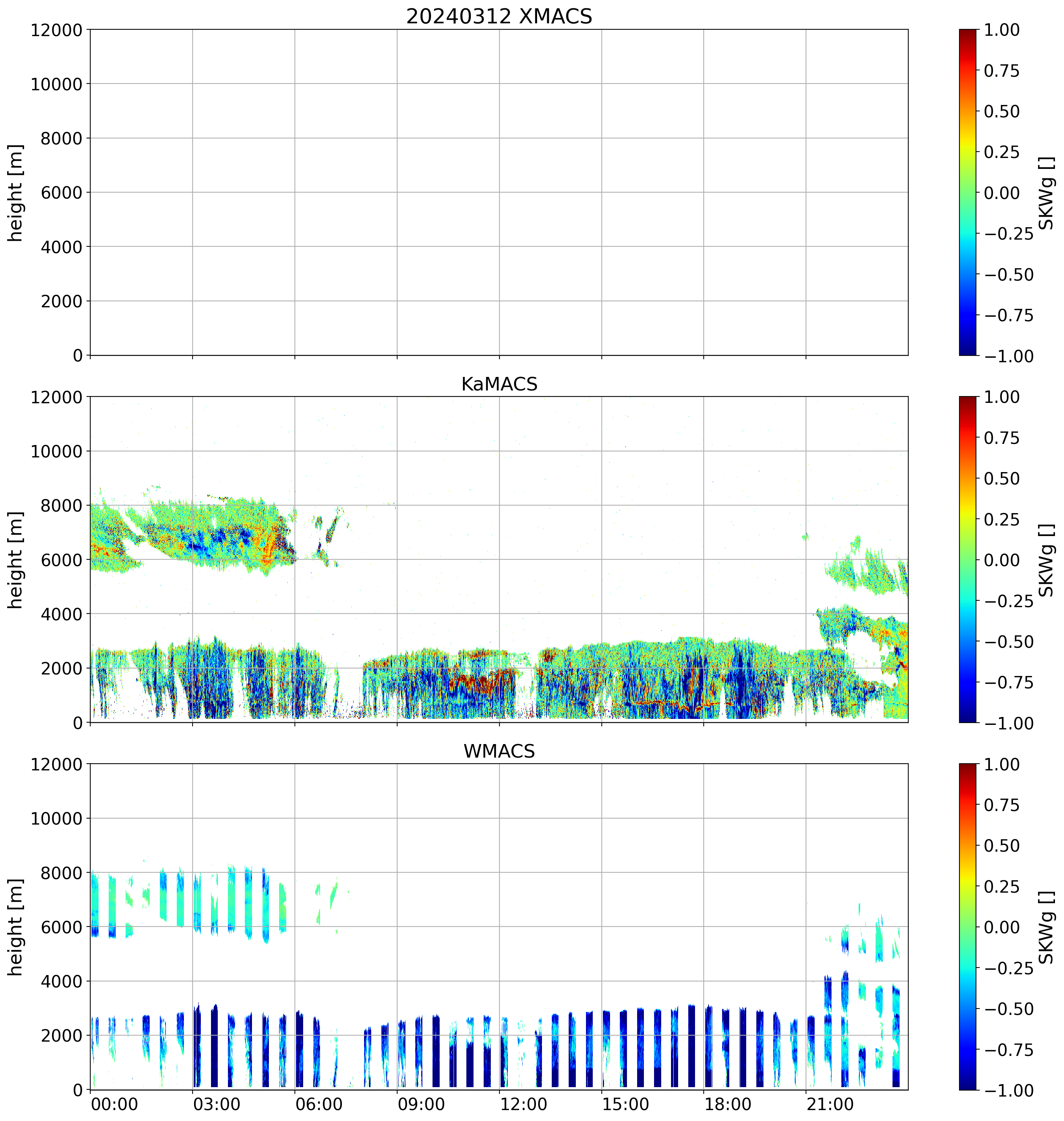Click the 21:00 time axis label
Image resolution: width=1064 pixels, height=1121 pixels.
pos(830,1104)
